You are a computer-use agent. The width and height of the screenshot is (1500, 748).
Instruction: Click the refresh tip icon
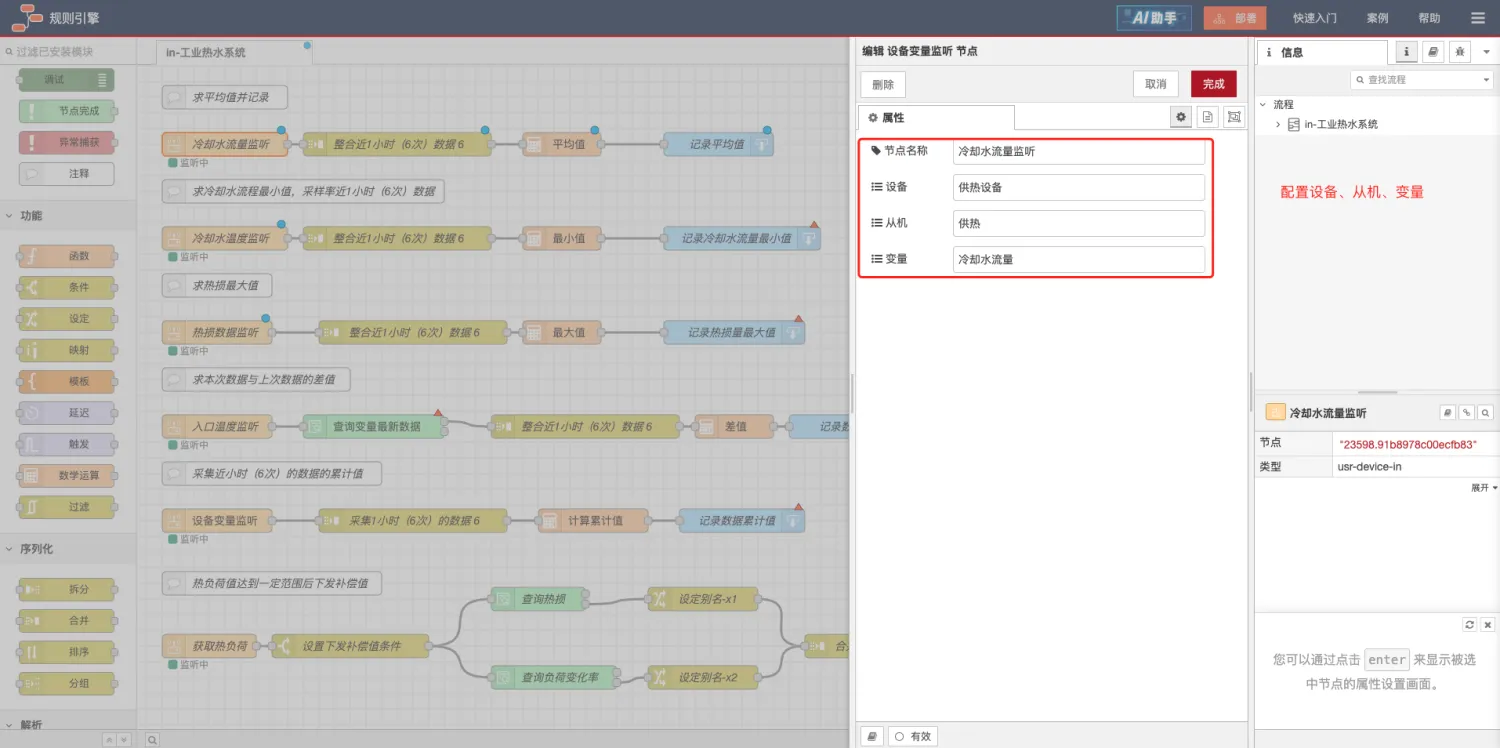1469,624
